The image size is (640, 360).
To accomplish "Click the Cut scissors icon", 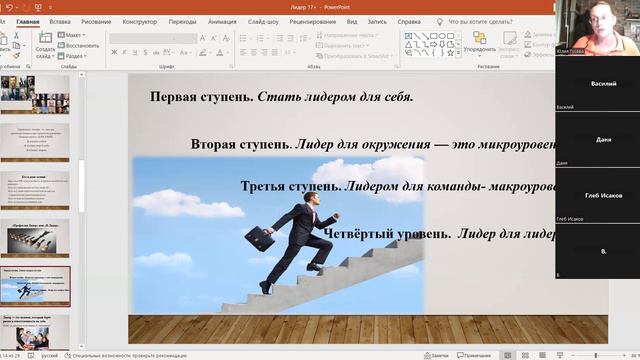I will pos(16,36).
